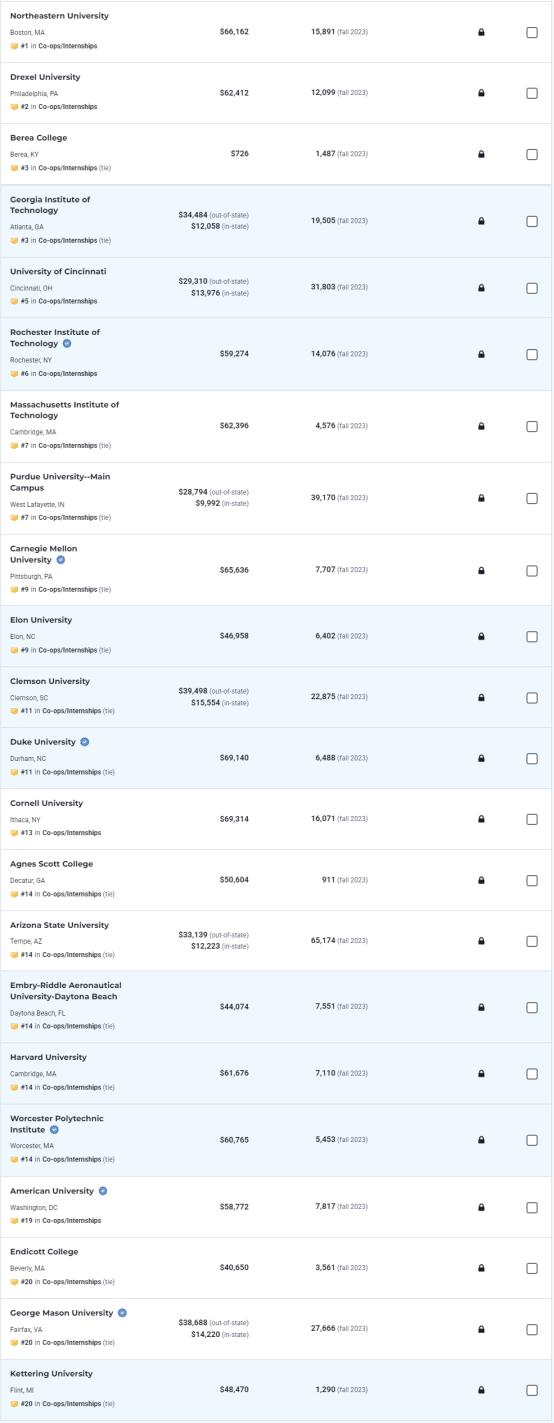The height and width of the screenshot is (1423, 554).
Task: Click the $66,162 tuition value
Action: (x=234, y=32)
